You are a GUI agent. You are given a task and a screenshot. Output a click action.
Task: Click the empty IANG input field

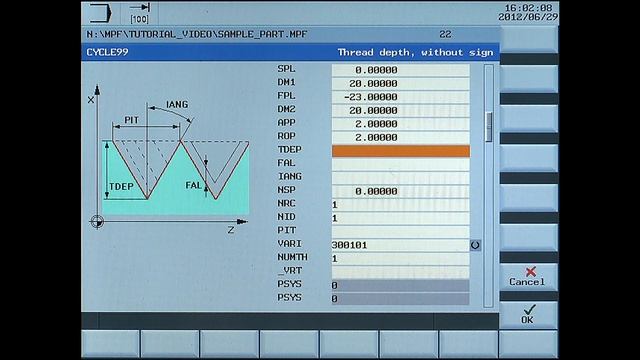pos(400,178)
